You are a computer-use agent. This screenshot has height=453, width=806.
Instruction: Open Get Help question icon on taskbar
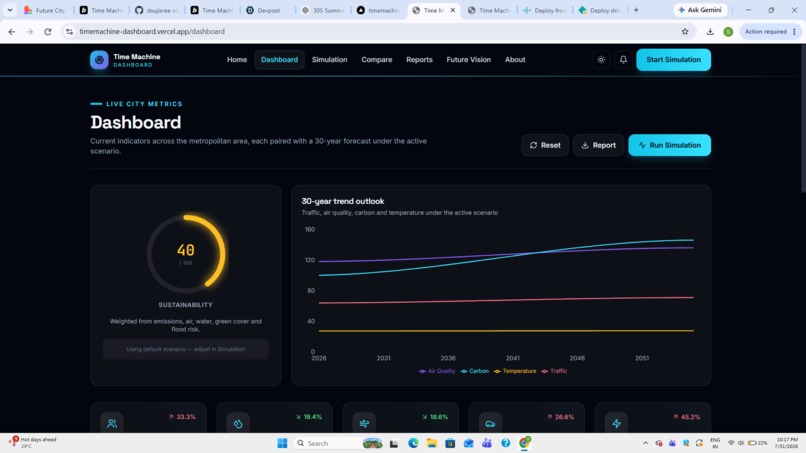[x=506, y=443]
